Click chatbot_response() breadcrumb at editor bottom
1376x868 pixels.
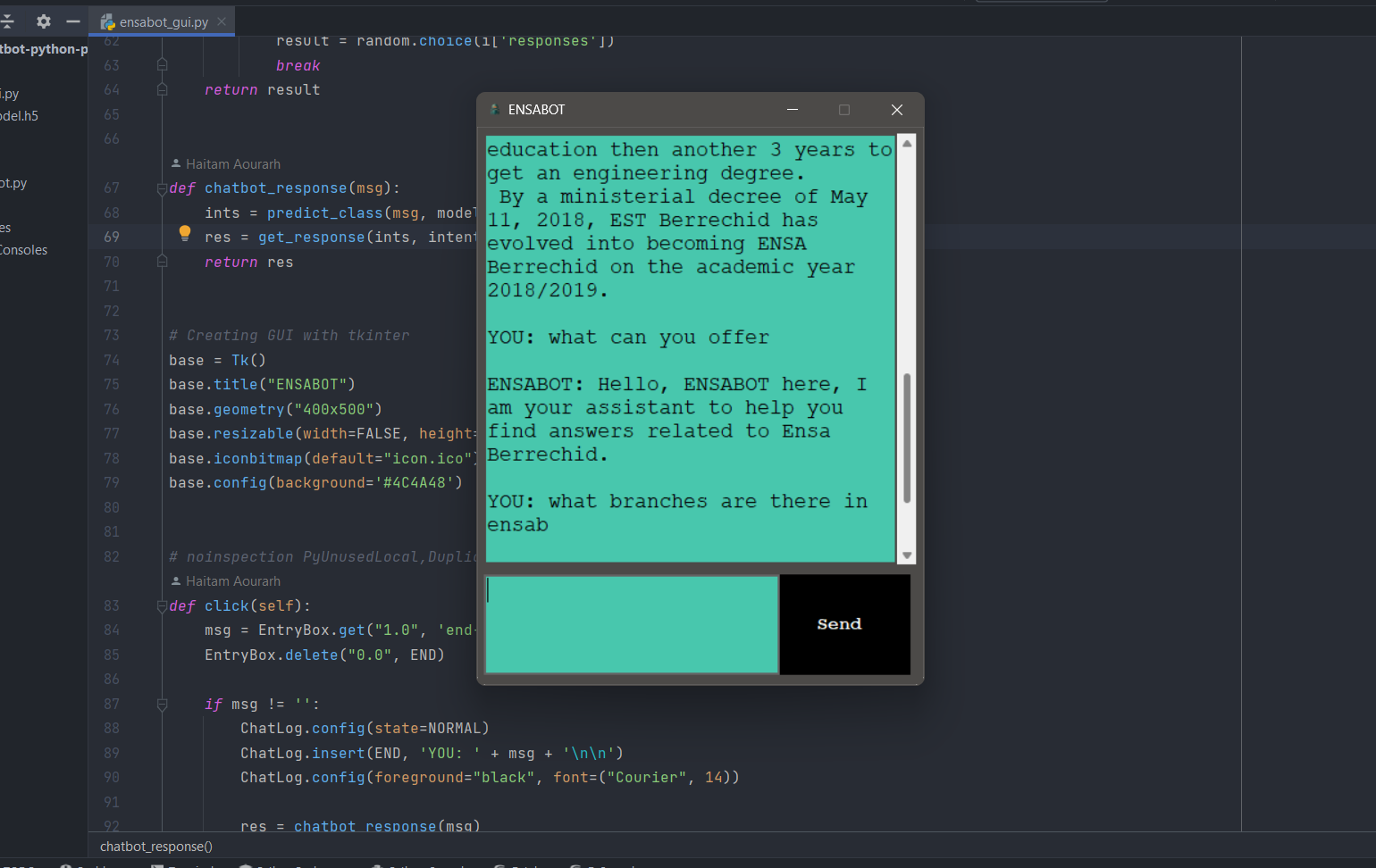coord(156,847)
